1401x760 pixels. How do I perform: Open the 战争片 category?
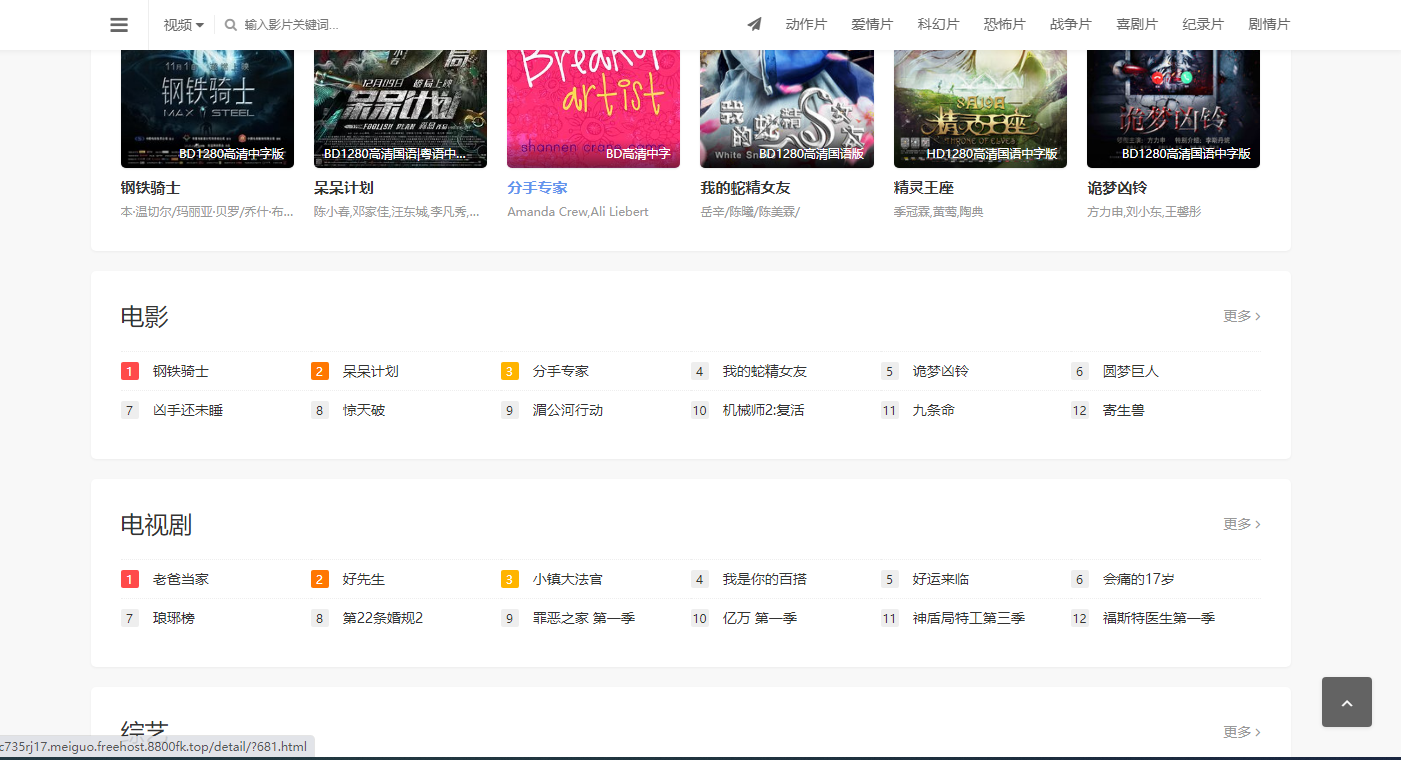coord(1070,24)
